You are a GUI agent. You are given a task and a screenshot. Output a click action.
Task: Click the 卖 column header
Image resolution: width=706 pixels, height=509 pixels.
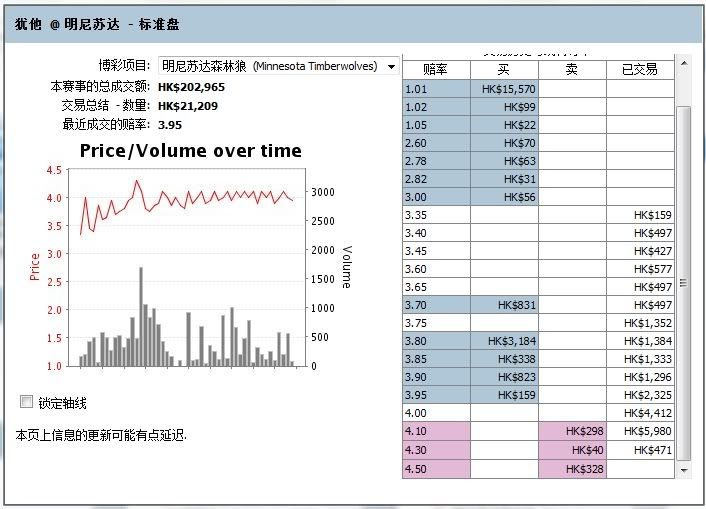tap(572, 69)
